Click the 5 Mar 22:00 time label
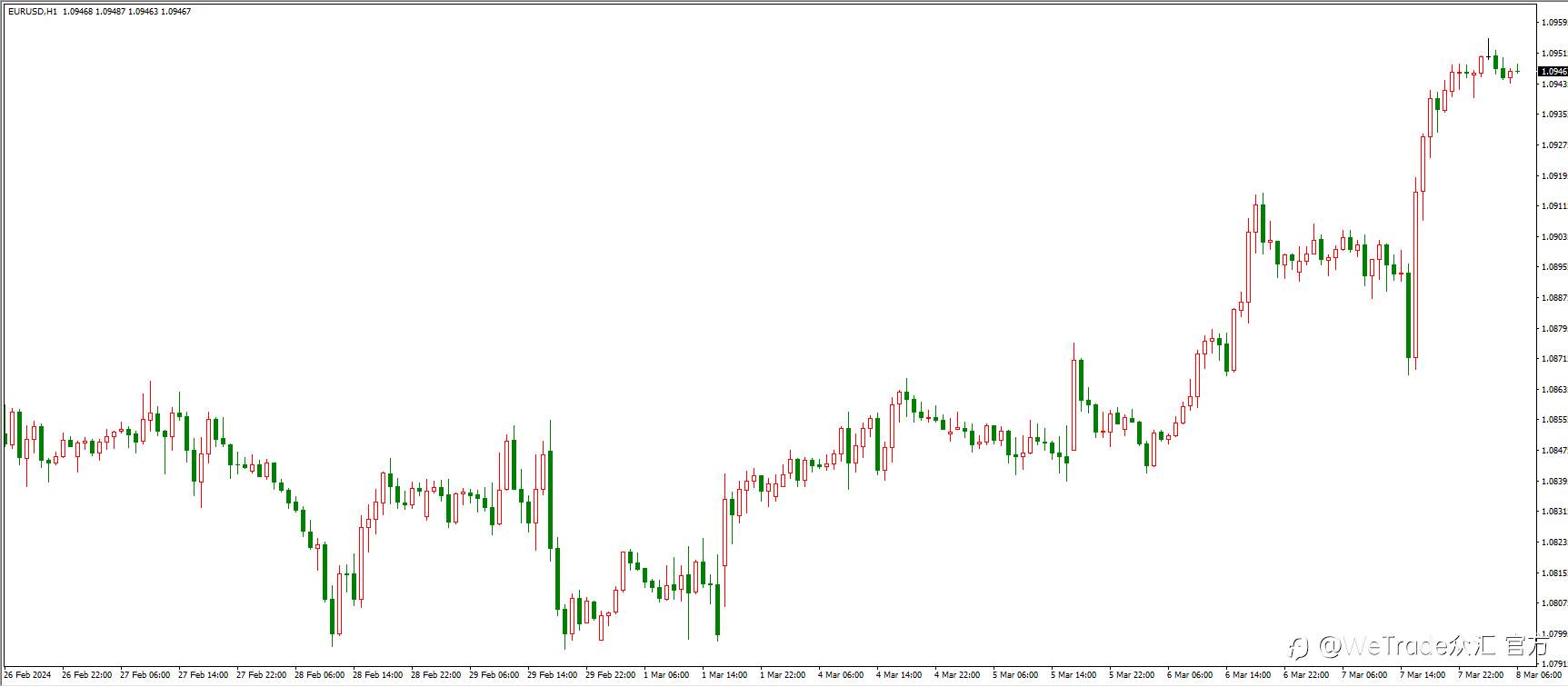 pyautogui.click(x=1132, y=675)
